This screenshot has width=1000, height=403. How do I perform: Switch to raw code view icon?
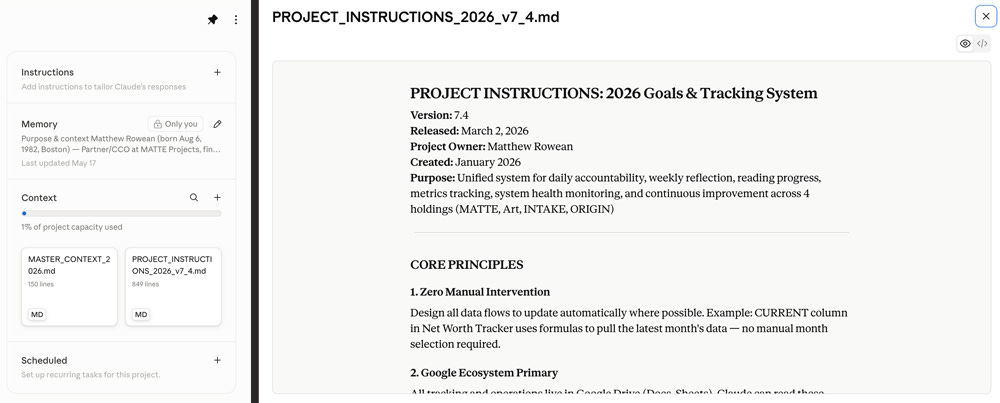point(982,43)
